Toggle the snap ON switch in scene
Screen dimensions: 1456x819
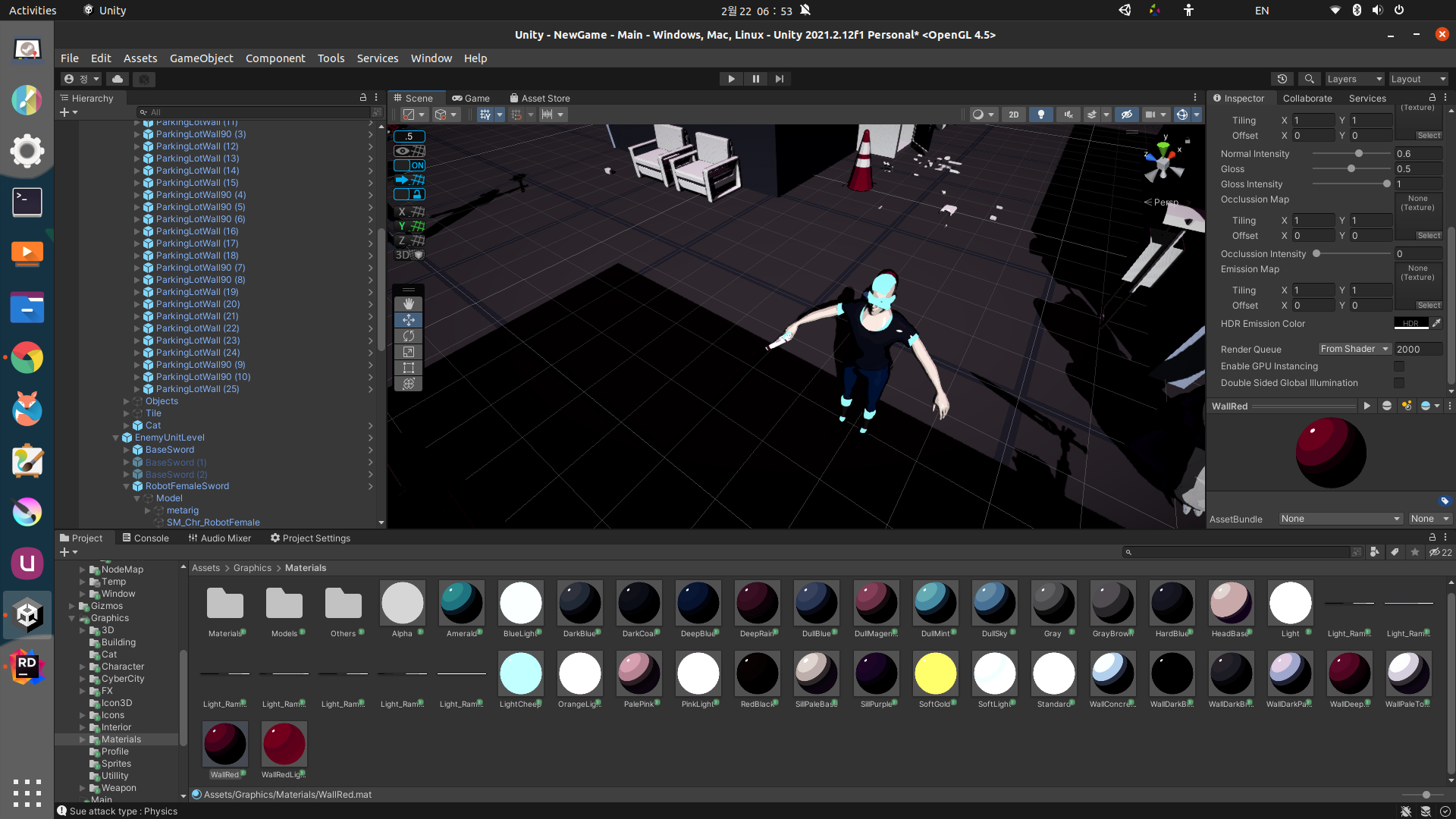coord(409,165)
